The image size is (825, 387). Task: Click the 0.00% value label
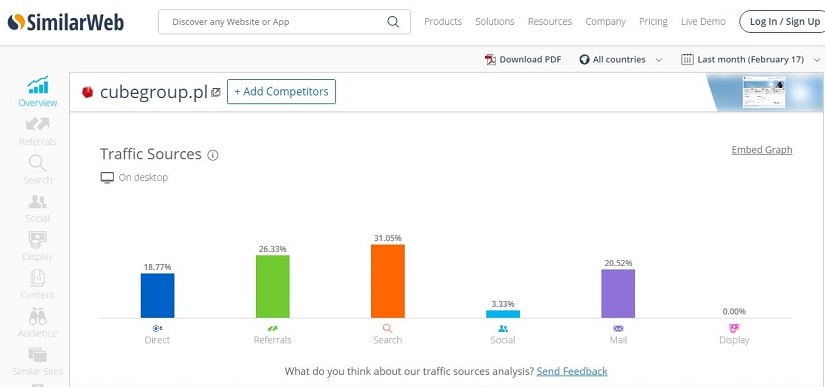734,311
